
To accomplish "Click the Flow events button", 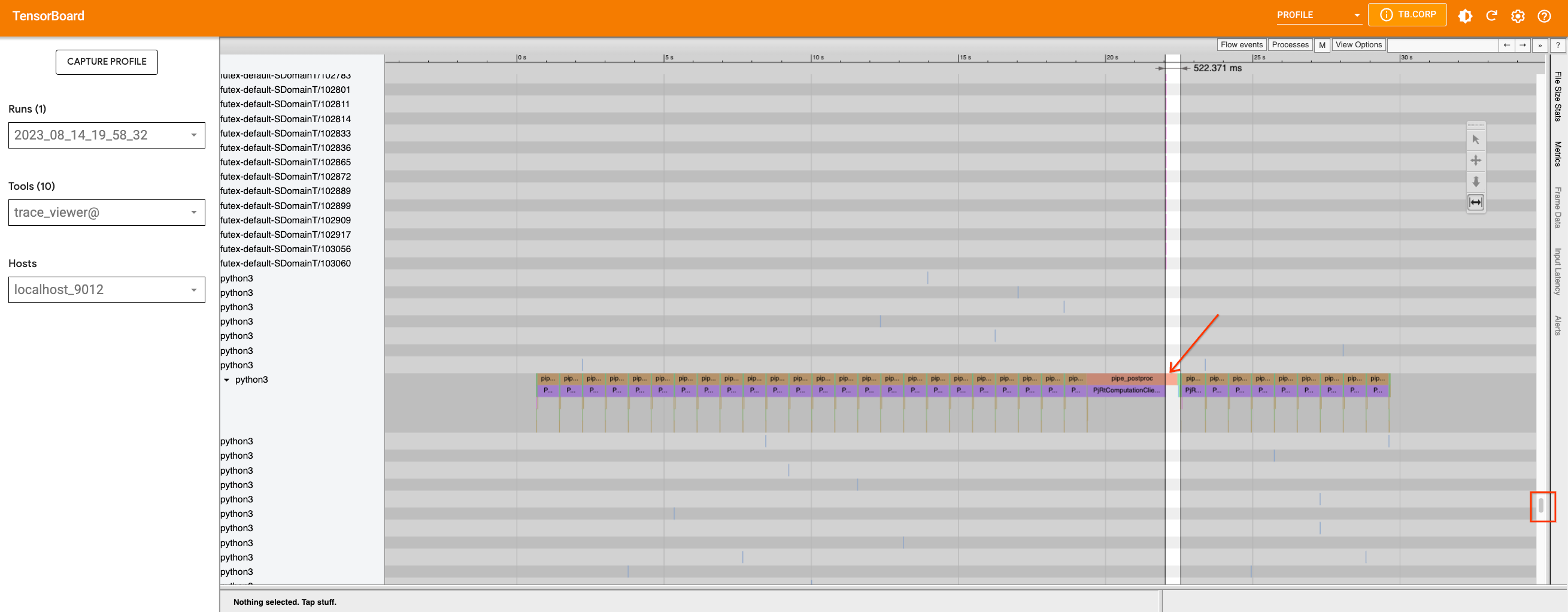I will [1241, 45].
